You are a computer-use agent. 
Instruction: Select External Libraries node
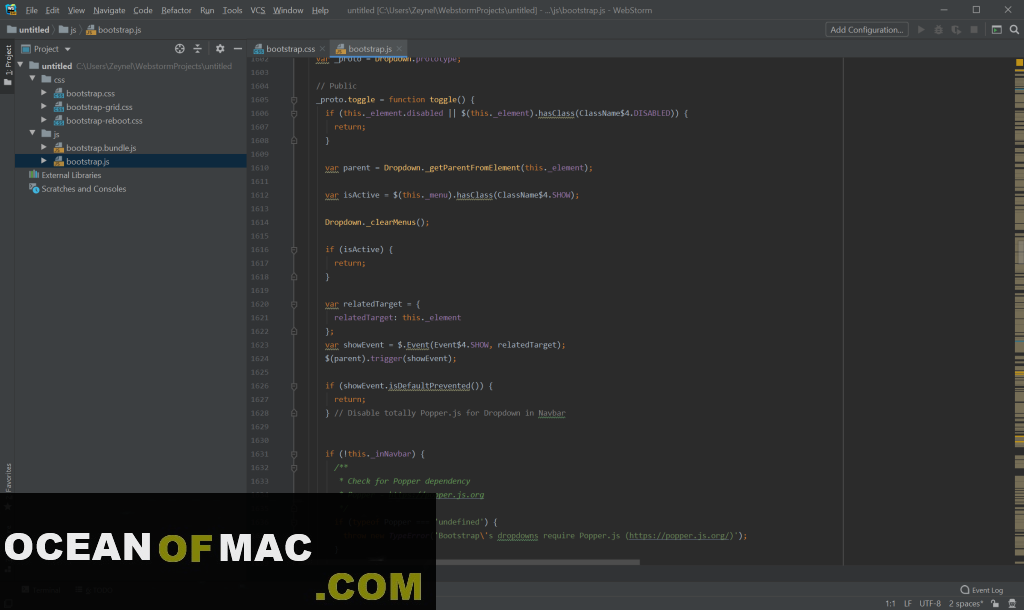[71, 175]
